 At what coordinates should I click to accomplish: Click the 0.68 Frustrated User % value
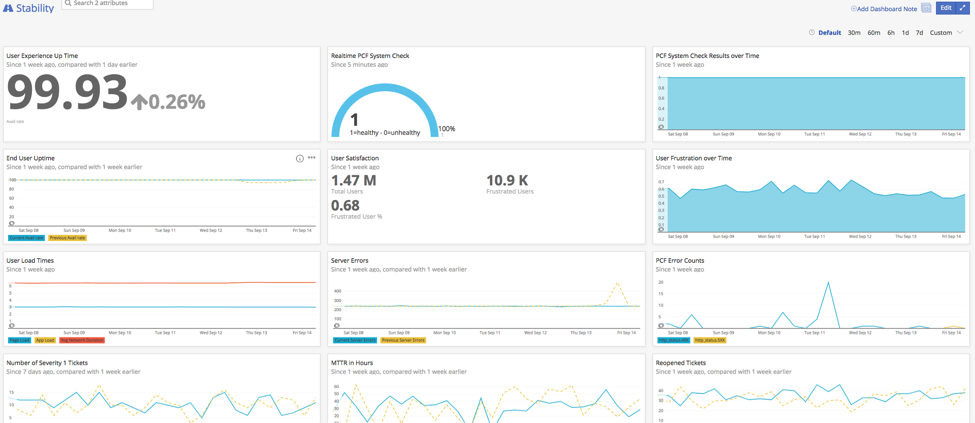[345, 205]
